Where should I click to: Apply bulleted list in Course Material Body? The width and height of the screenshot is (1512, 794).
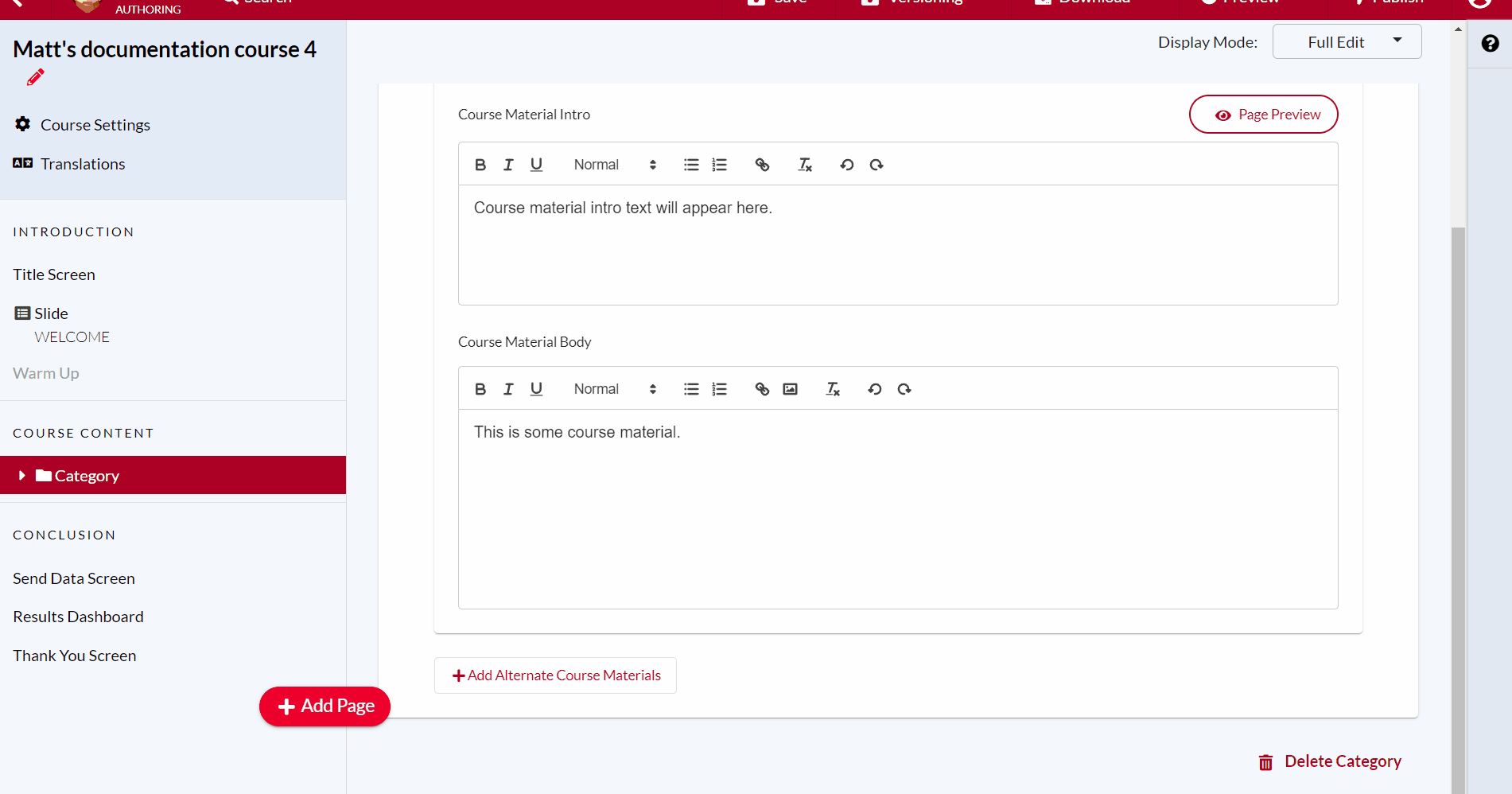(690, 389)
